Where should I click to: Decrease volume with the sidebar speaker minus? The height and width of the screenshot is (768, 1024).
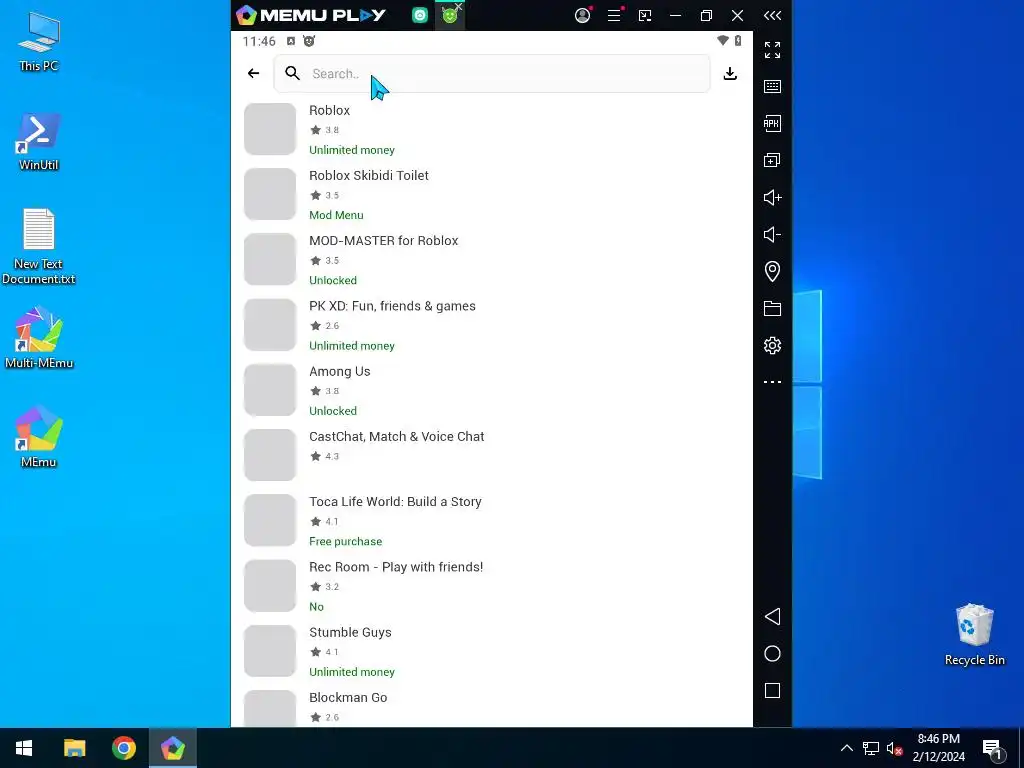coord(772,234)
